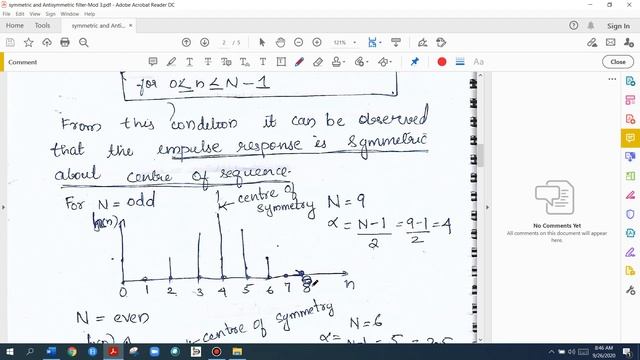Image resolution: width=640 pixels, height=360 pixels.
Task: Bookmark document with star icon
Action: click(29, 42)
